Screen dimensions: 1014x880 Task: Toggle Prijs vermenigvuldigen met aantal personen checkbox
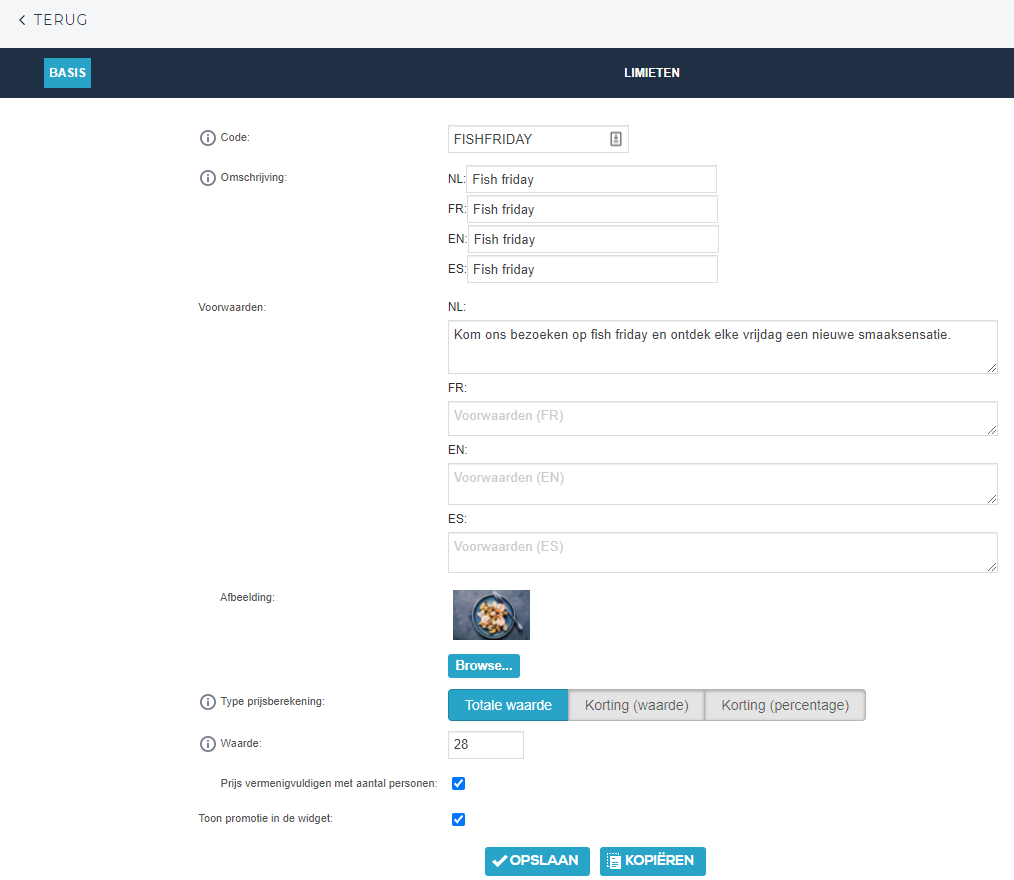458,784
